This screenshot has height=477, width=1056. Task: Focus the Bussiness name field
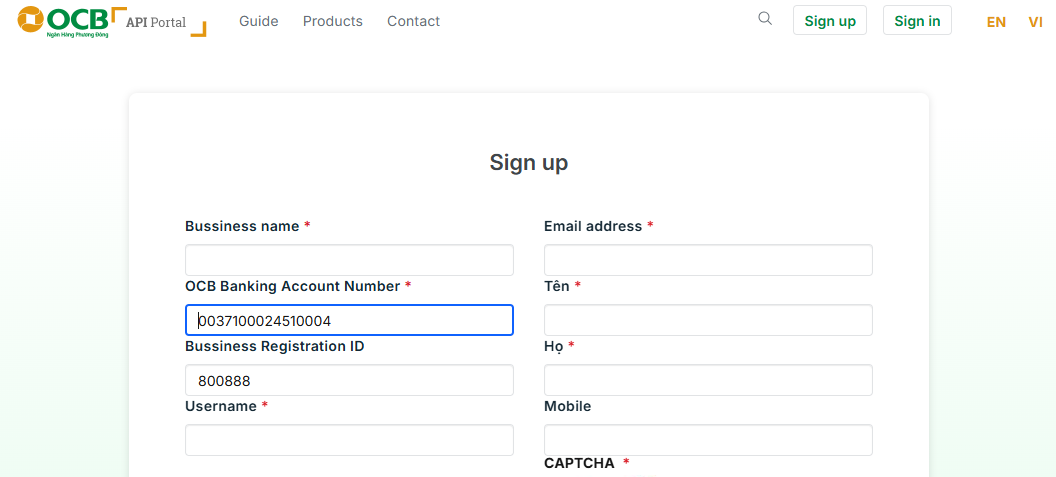(349, 260)
